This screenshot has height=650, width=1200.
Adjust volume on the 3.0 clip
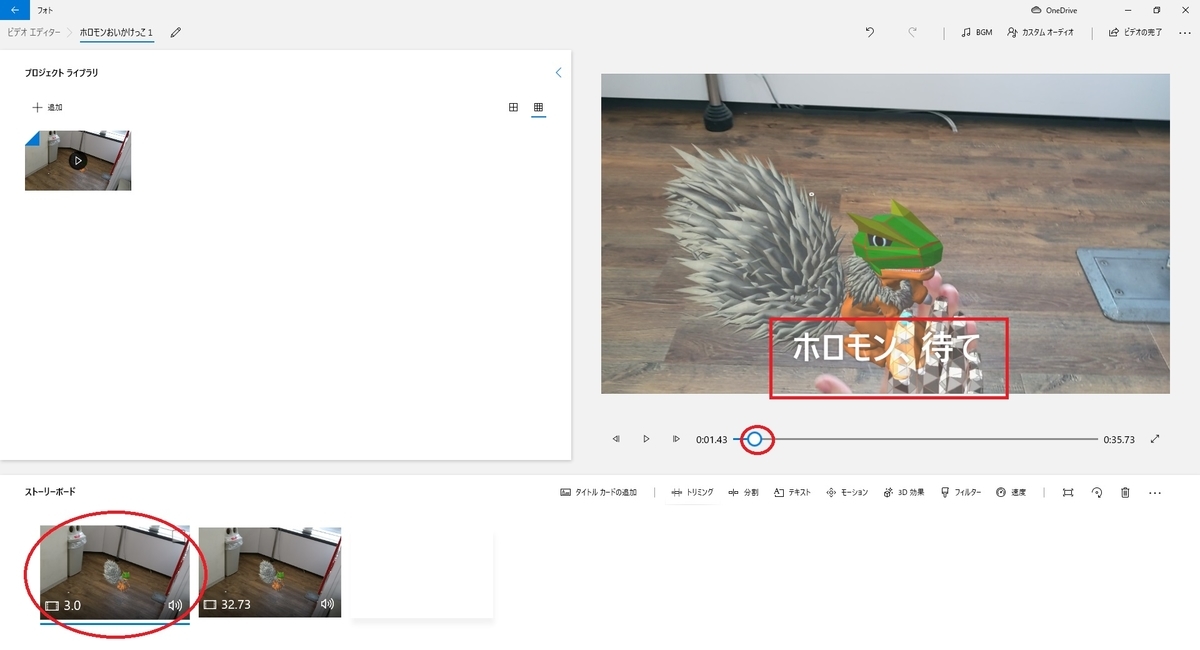coord(175,605)
